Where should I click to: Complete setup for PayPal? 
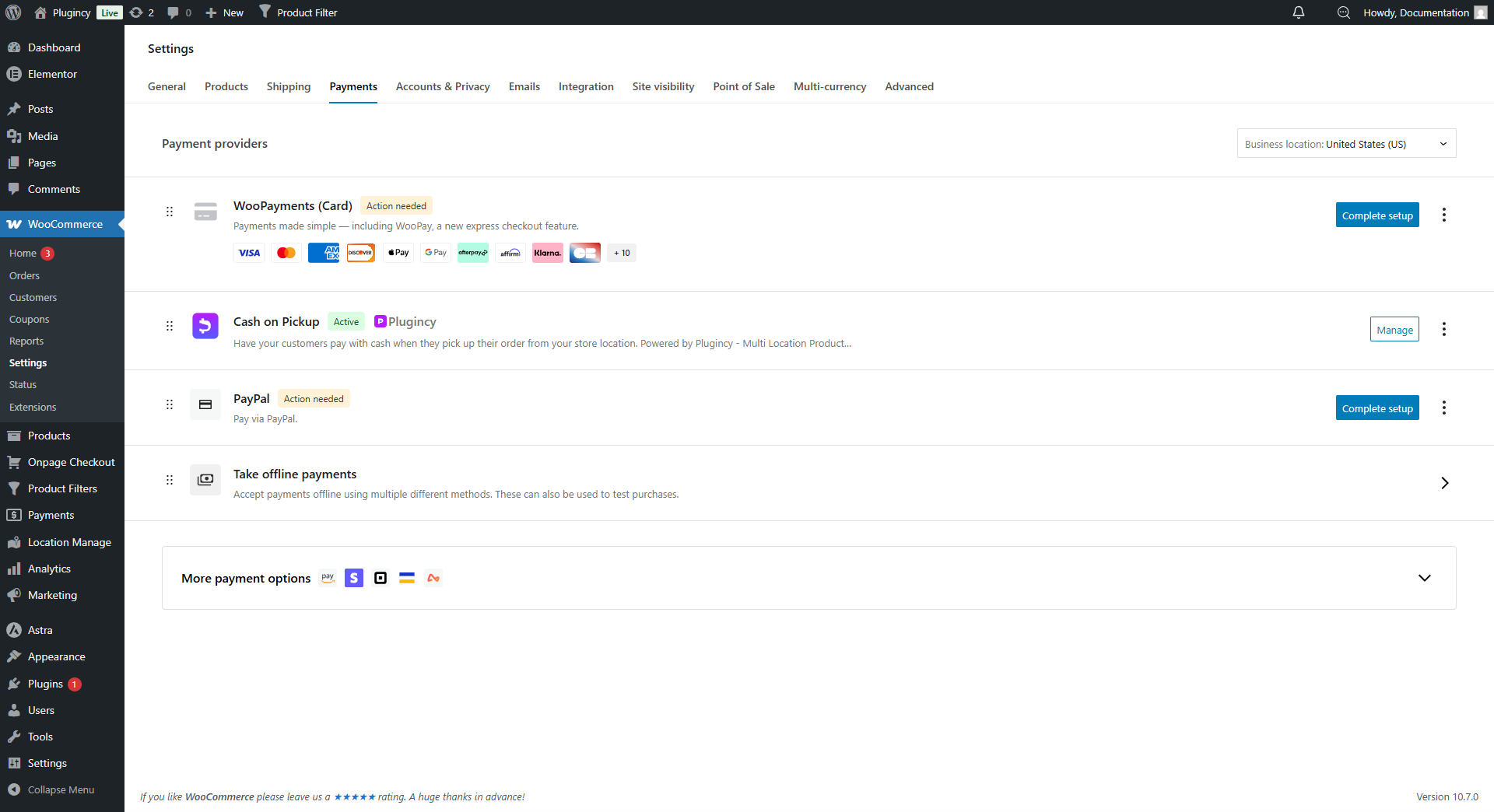tap(1377, 408)
